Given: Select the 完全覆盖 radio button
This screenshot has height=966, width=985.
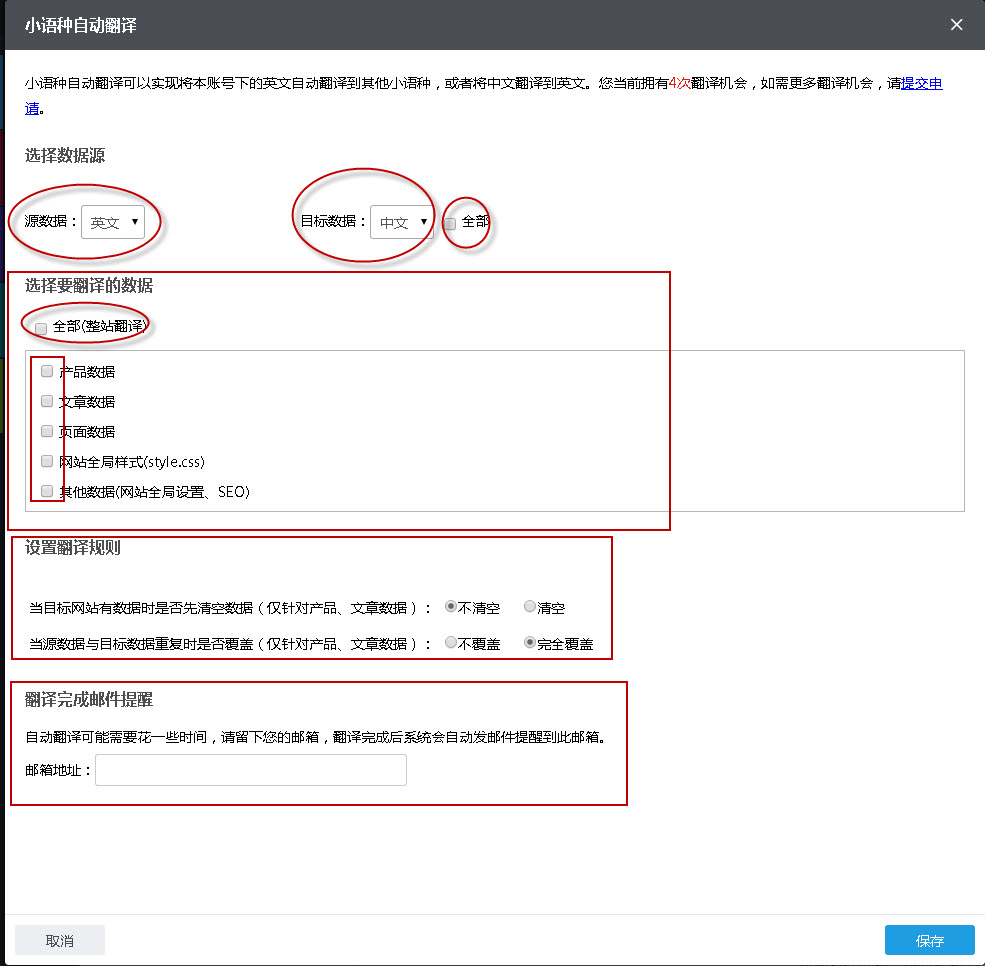Looking at the screenshot, I should (x=529, y=641).
